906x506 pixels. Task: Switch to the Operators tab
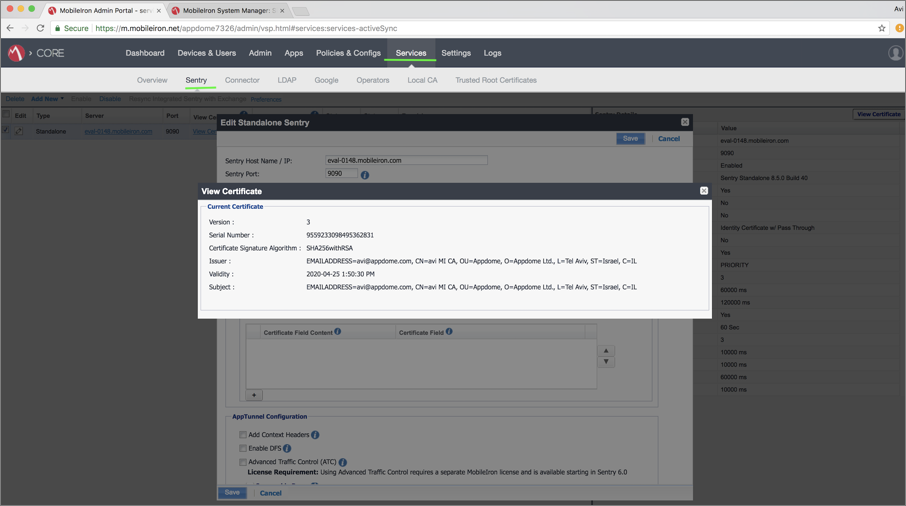pos(373,80)
